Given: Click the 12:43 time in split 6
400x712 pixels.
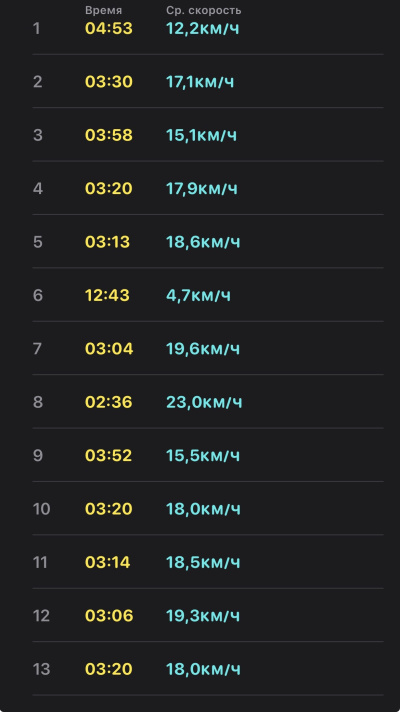Looking at the screenshot, I should pyautogui.click(x=107, y=296).
